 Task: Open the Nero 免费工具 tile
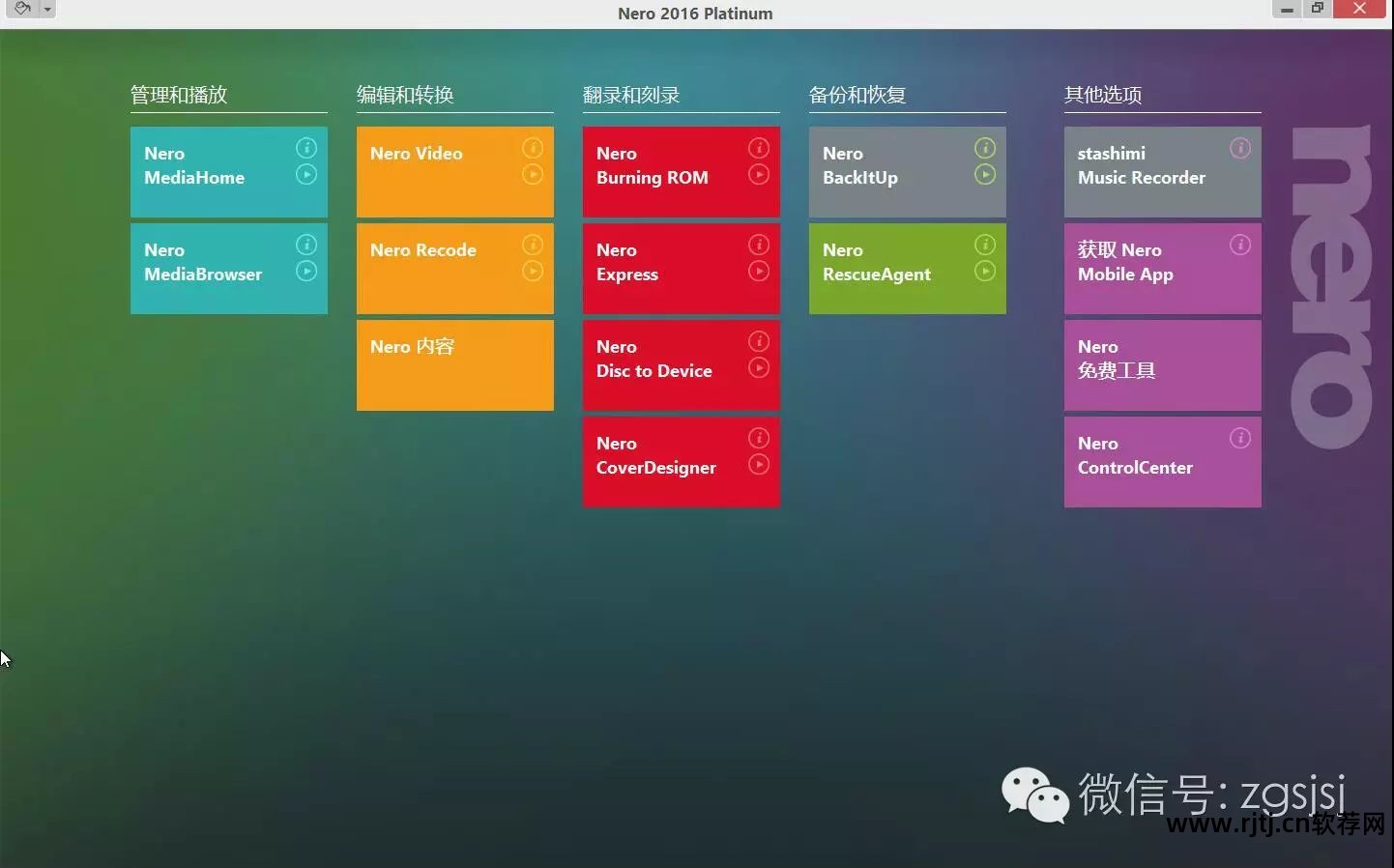1163,365
